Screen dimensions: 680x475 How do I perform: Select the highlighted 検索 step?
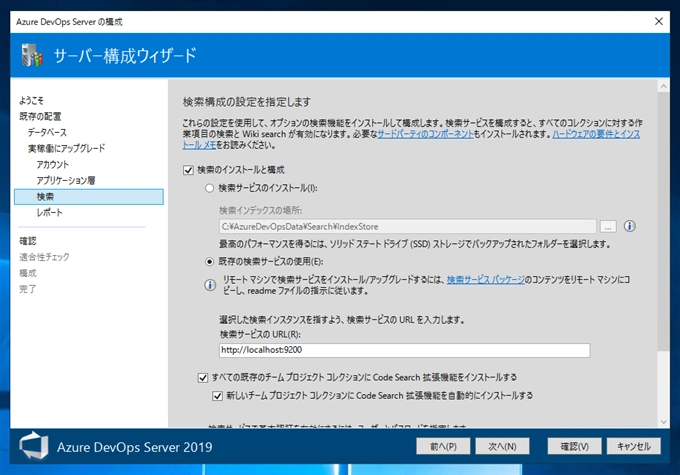pos(89,197)
